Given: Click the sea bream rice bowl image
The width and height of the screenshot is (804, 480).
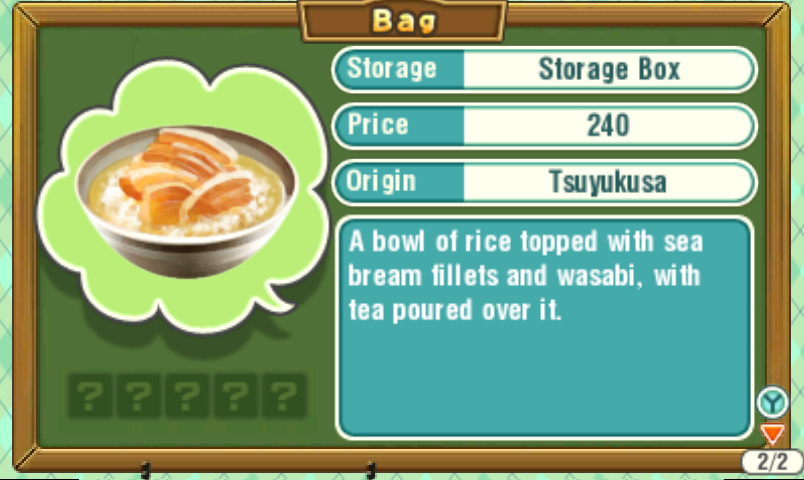Looking at the screenshot, I should coord(186,202).
